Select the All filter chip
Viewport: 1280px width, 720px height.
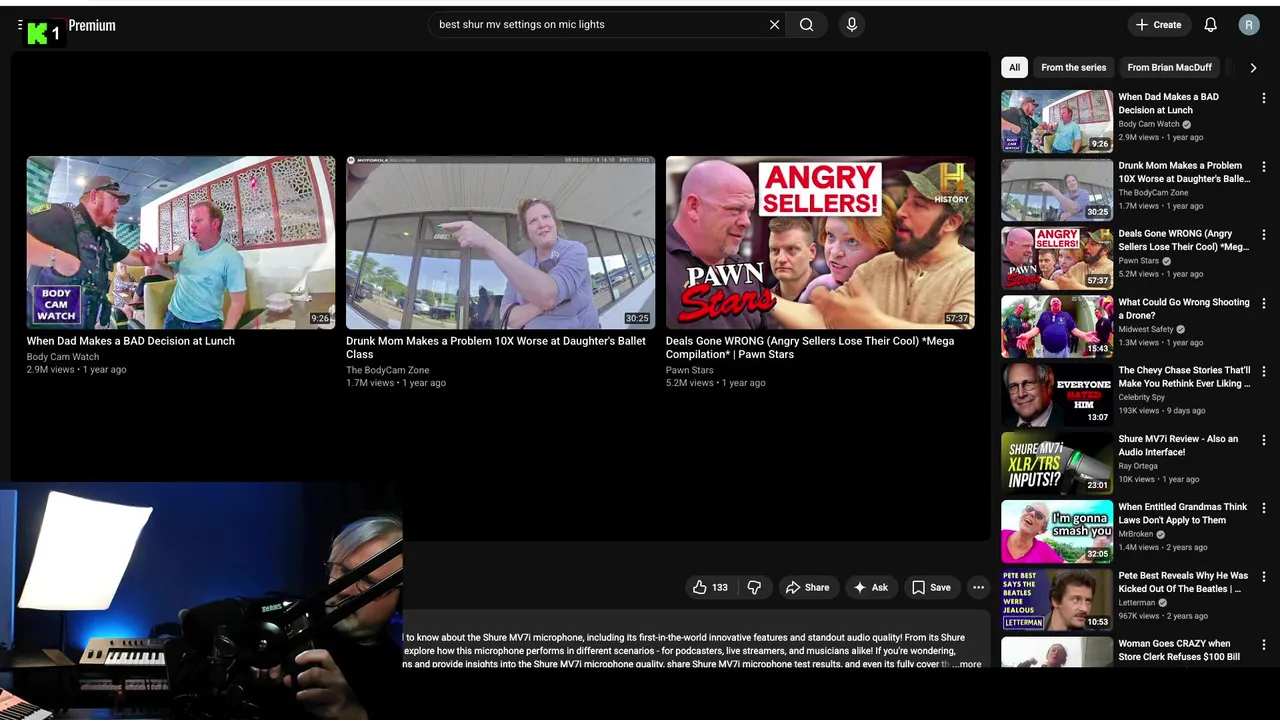click(x=1014, y=67)
